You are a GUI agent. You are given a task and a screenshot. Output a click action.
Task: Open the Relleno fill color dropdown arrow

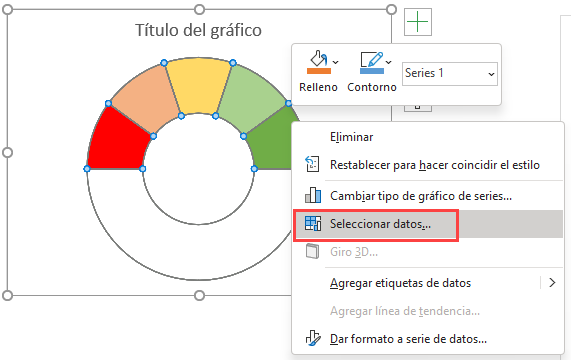(336, 62)
